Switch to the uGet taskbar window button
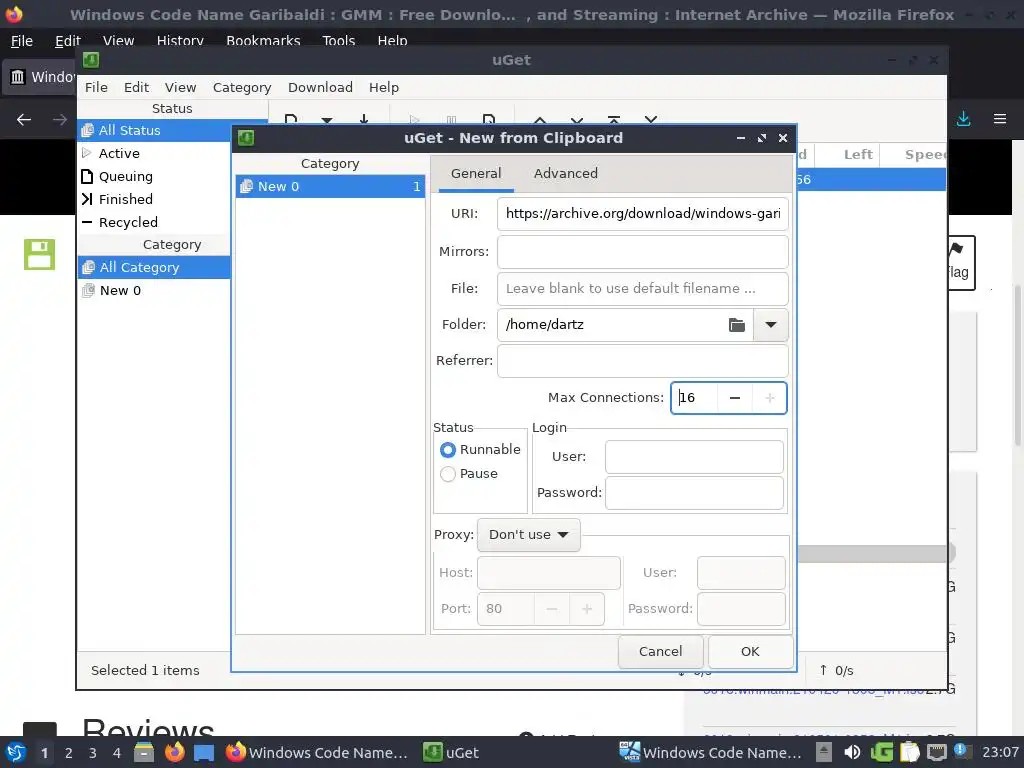 coord(451,753)
